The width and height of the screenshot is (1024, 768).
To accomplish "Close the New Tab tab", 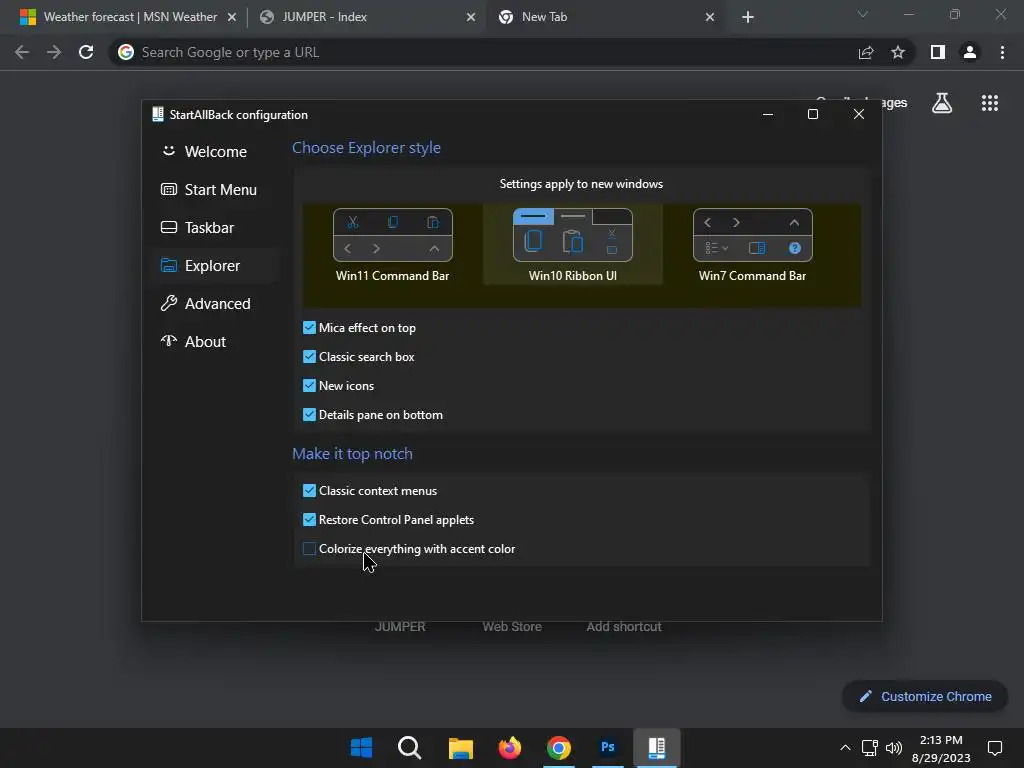I will (x=710, y=17).
